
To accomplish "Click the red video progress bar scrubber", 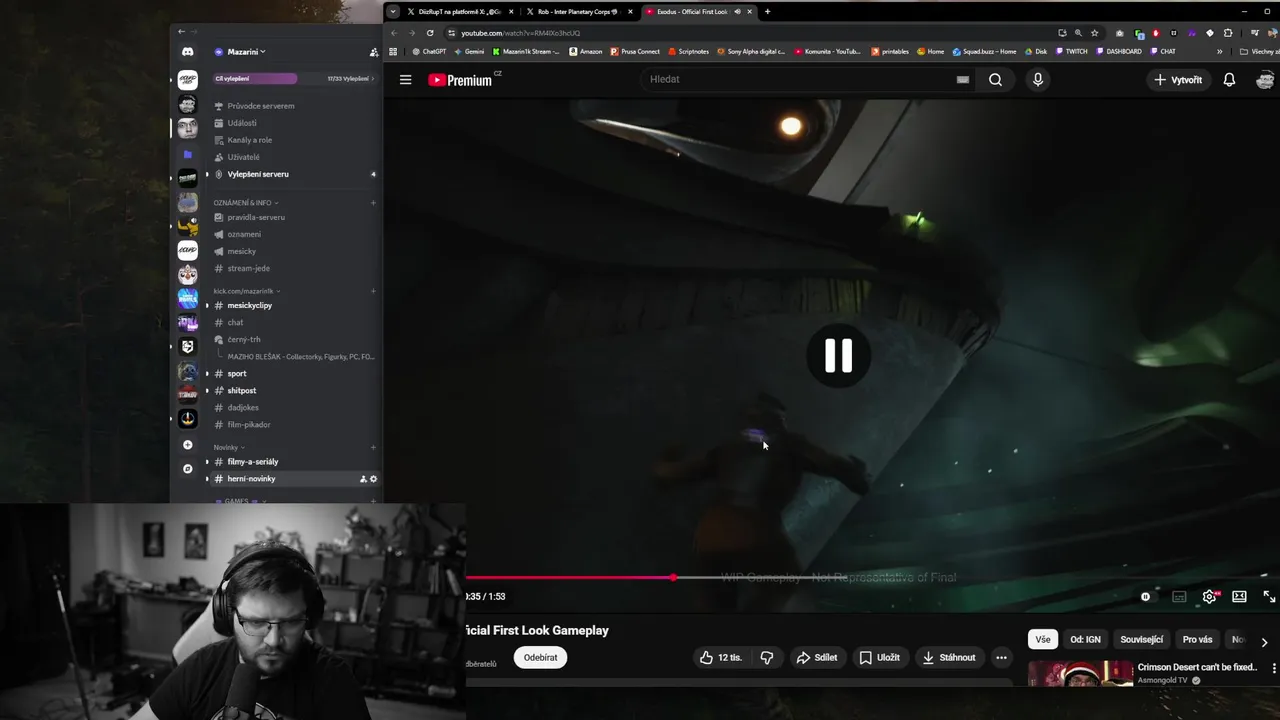I will click(673, 577).
